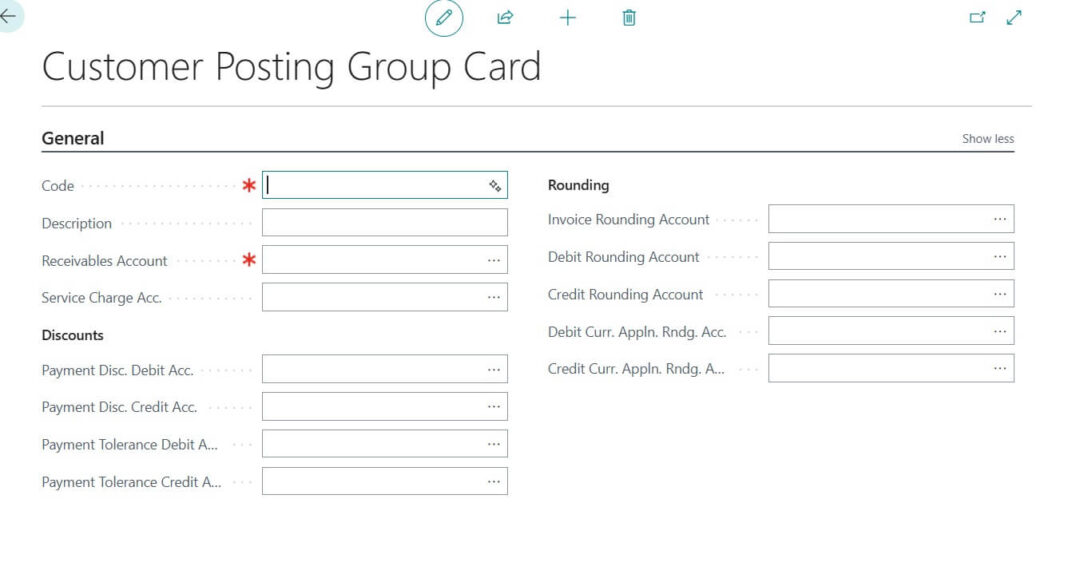Image resolution: width=1068 pixels, height=582 pixels.
Task: Click the Payment Tolerance Debit field
Action: [x=385, y=444]
